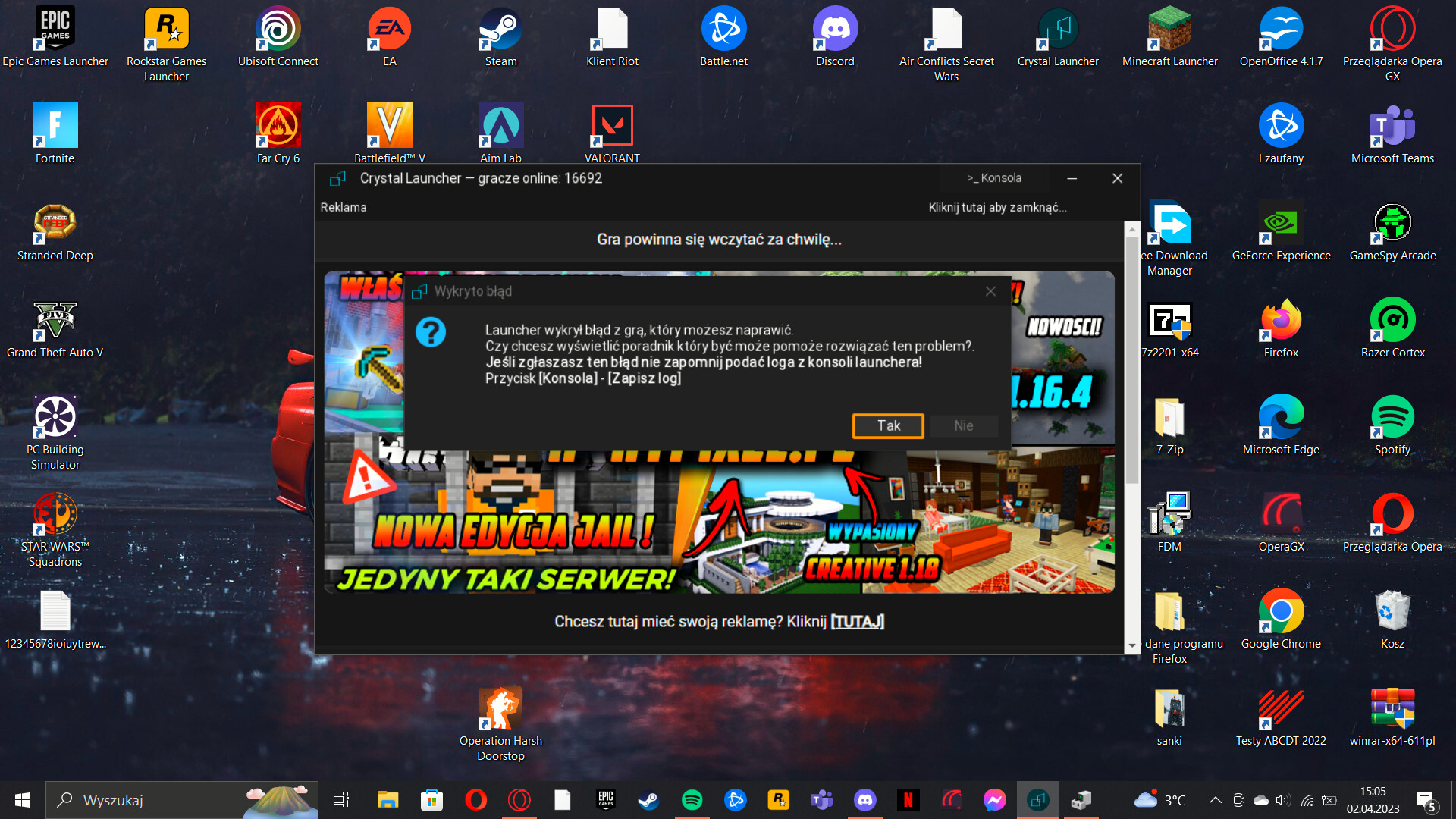
Task: Close the Wykryto błąd dialog
Action: (990, 291)
